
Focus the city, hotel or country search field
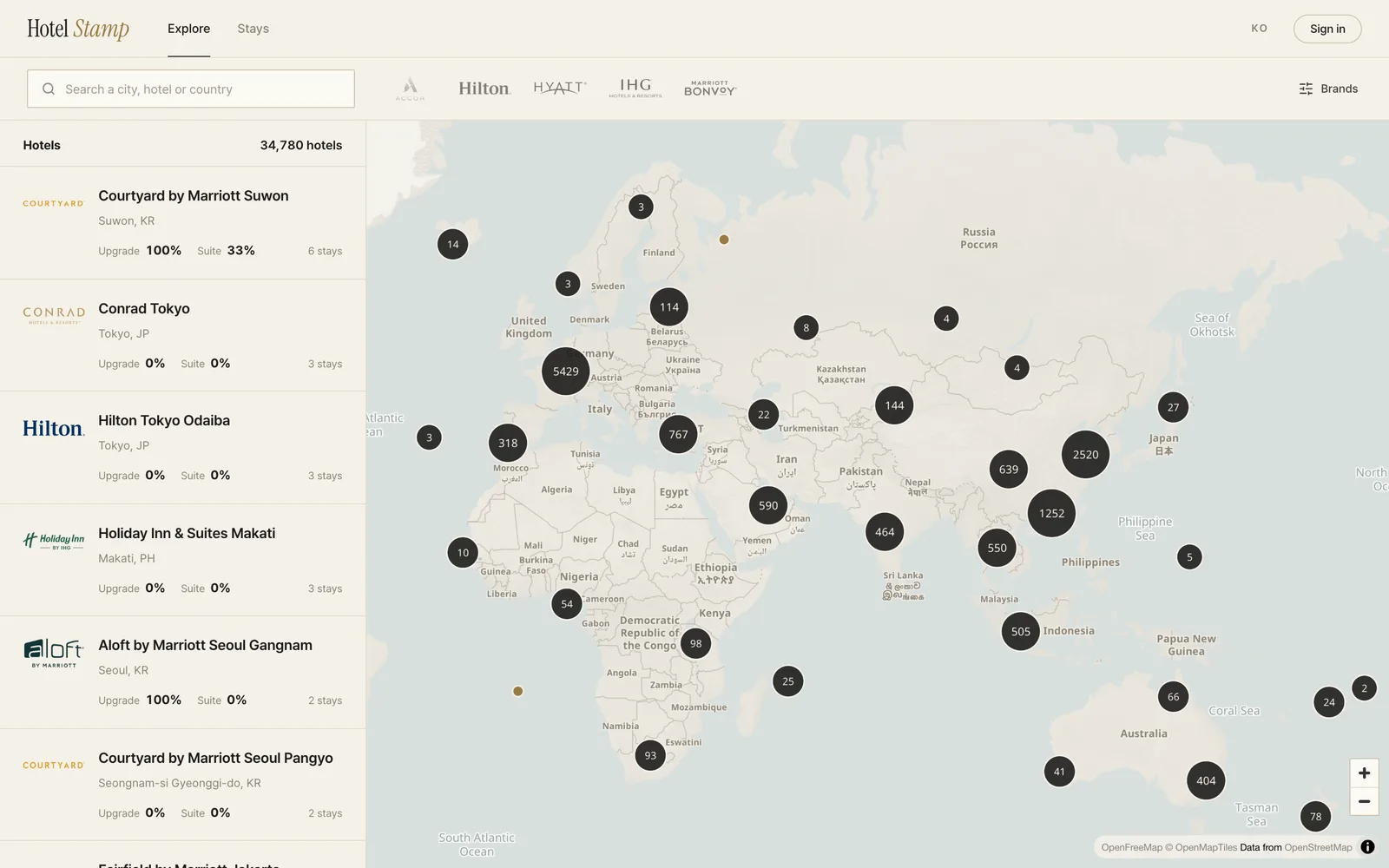pos(191,89)
